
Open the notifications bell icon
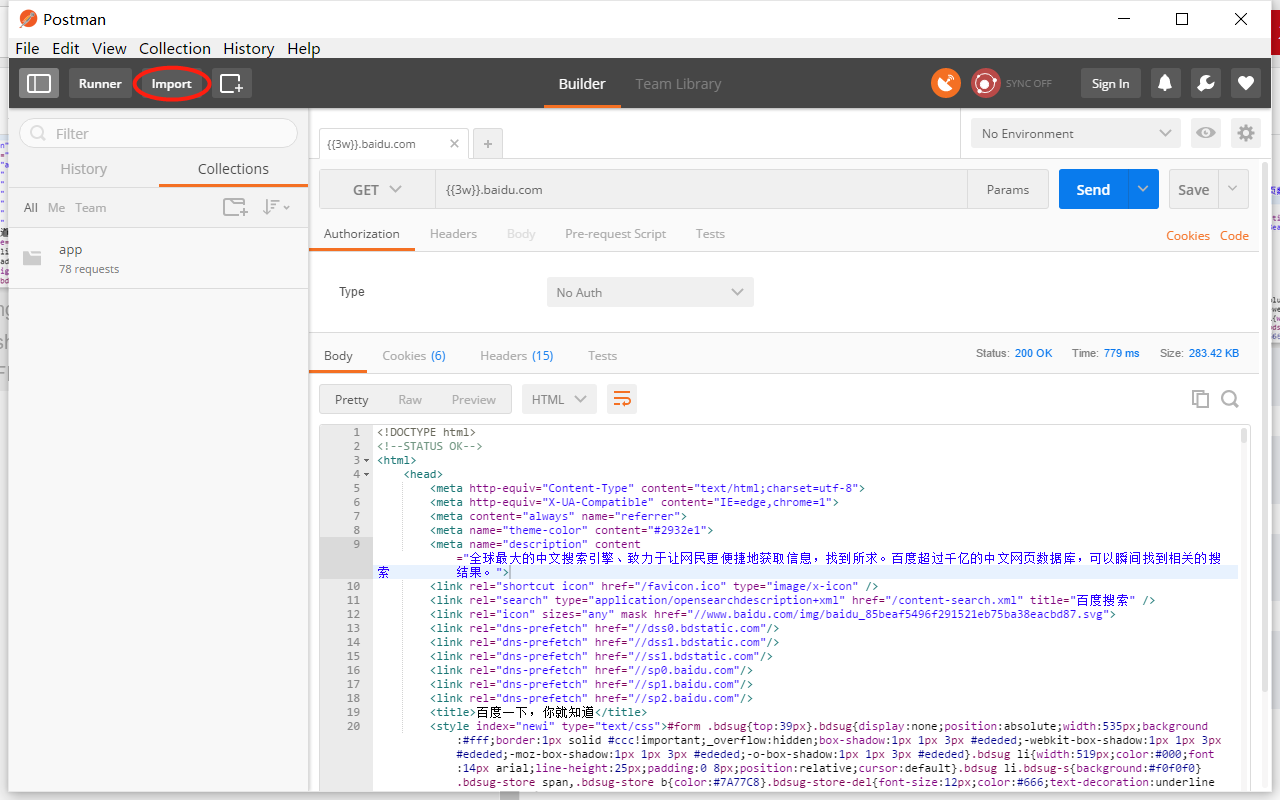pyautogui.click(x=1165, y=84)
